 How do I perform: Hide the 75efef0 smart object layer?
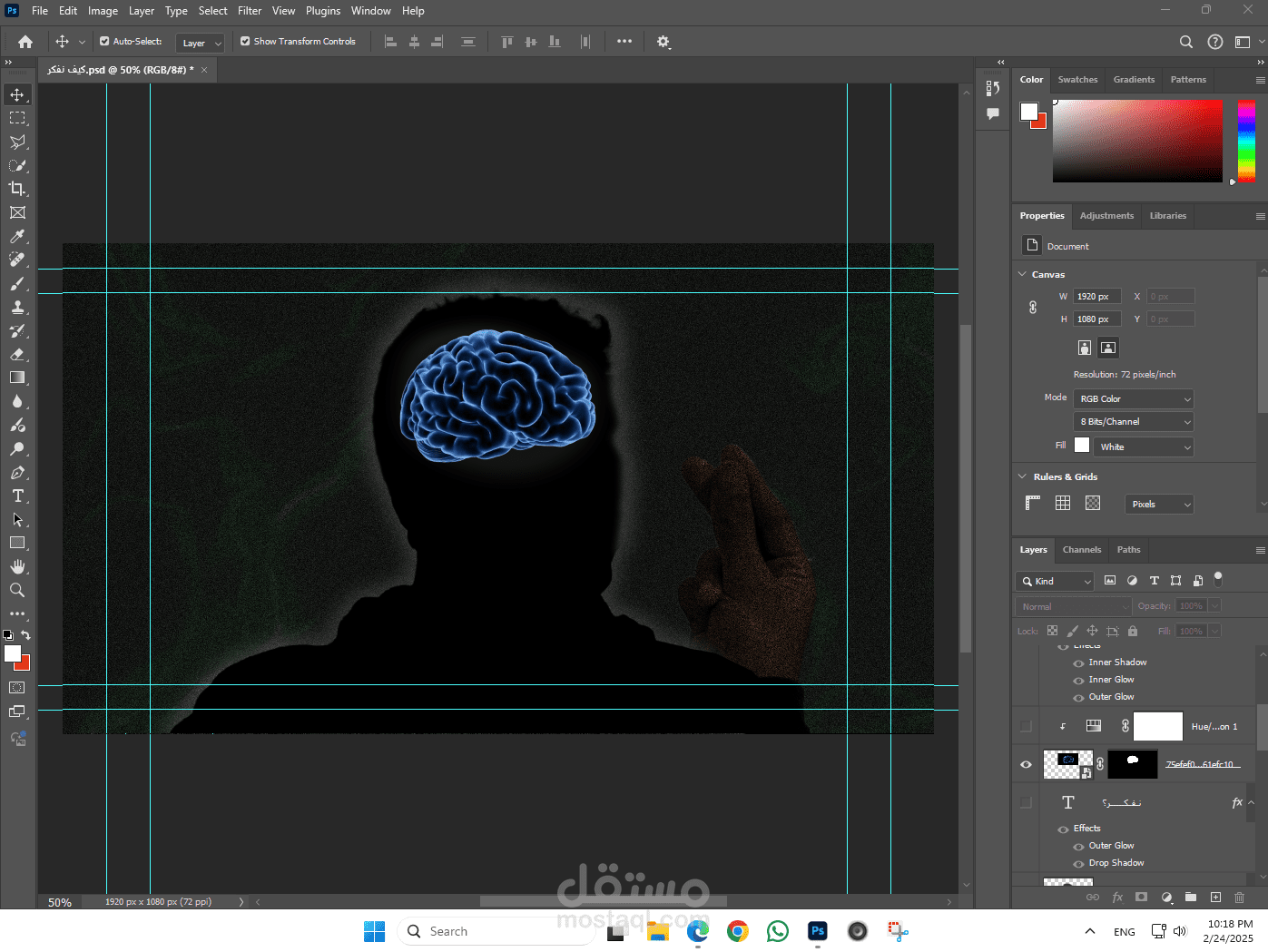pyautogui.click(x=1027, y=764)
